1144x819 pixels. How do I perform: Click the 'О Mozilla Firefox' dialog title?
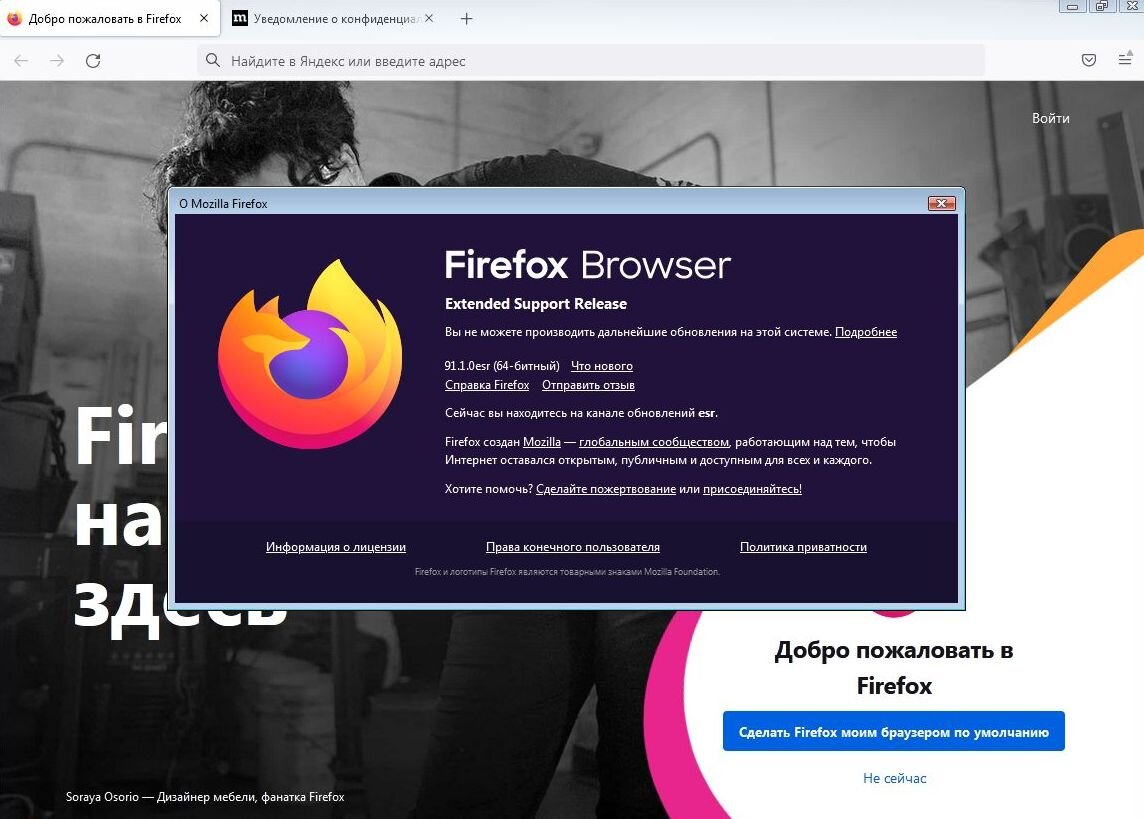click(223, 203)
